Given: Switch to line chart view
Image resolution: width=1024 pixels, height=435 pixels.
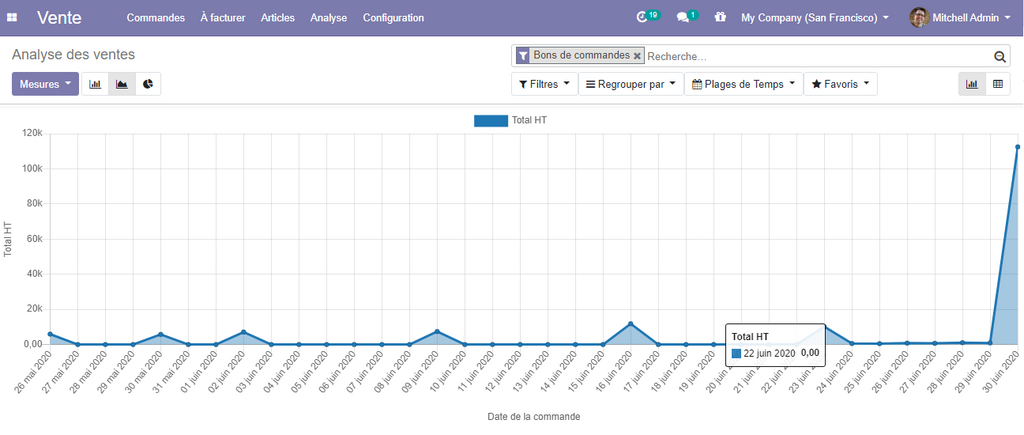Looking at the screenshot, I should [121, 84].
